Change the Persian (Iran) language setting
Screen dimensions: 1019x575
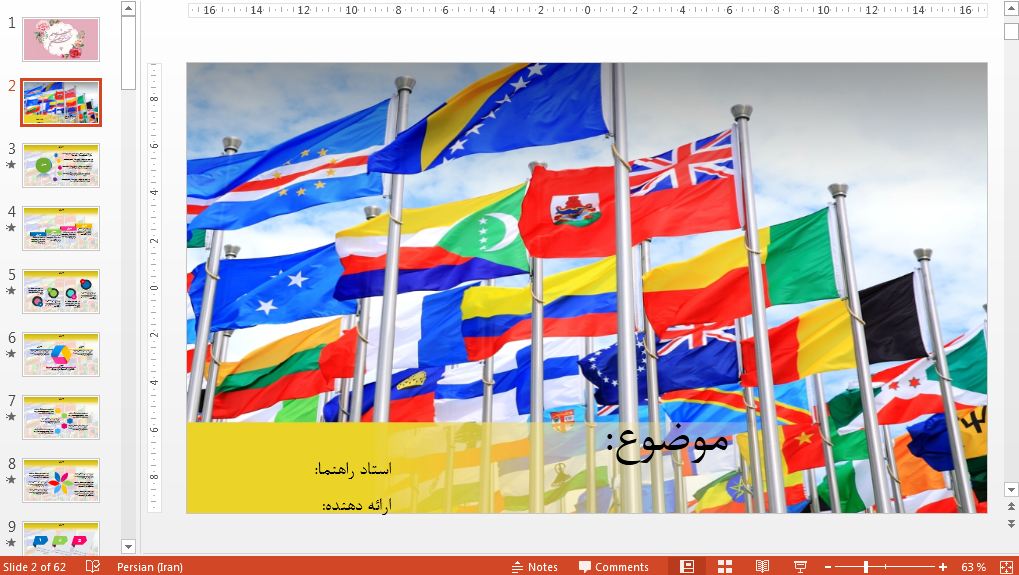click(x=149, y=567)
